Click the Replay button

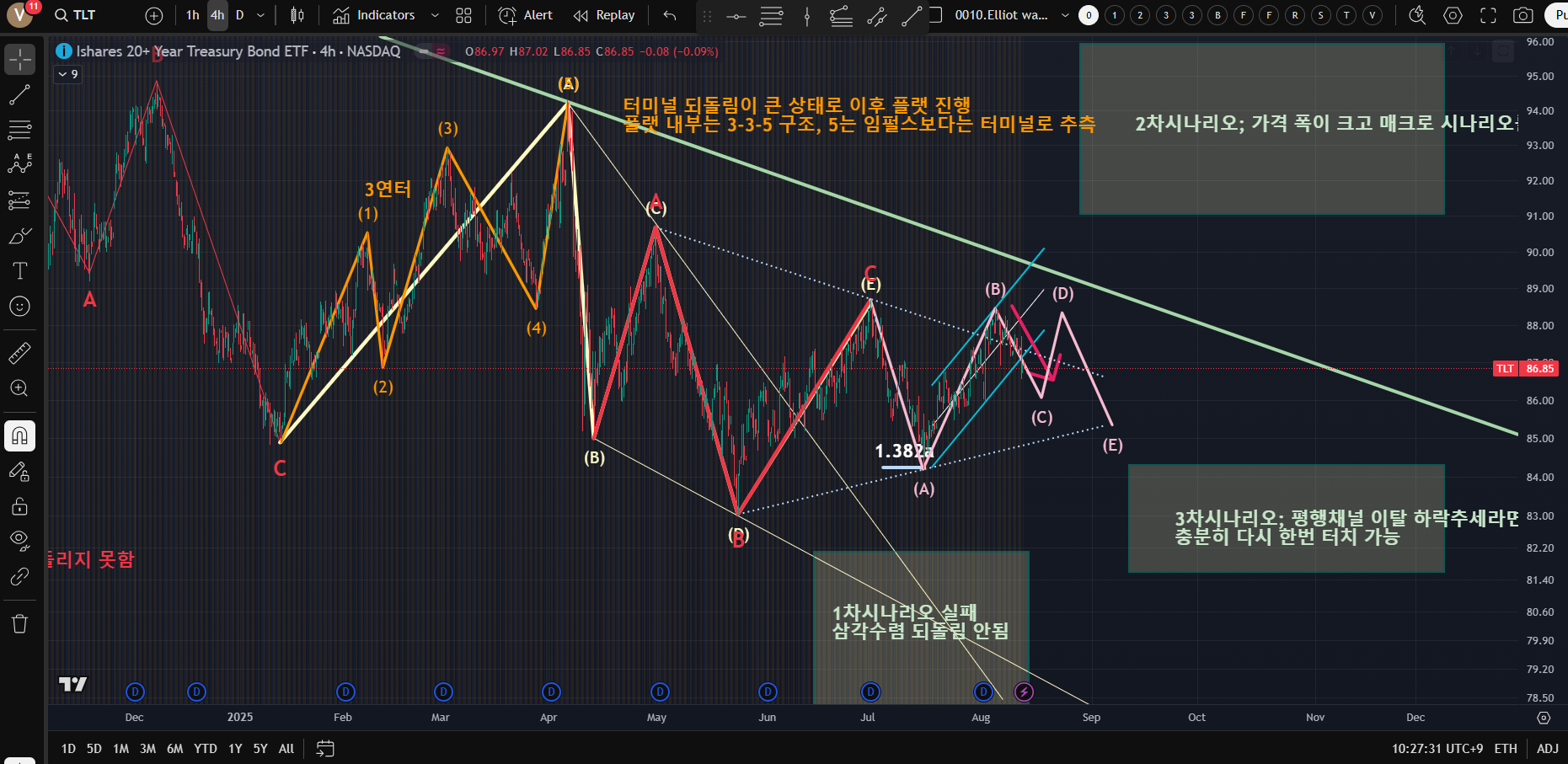click(x=604, y=15)
